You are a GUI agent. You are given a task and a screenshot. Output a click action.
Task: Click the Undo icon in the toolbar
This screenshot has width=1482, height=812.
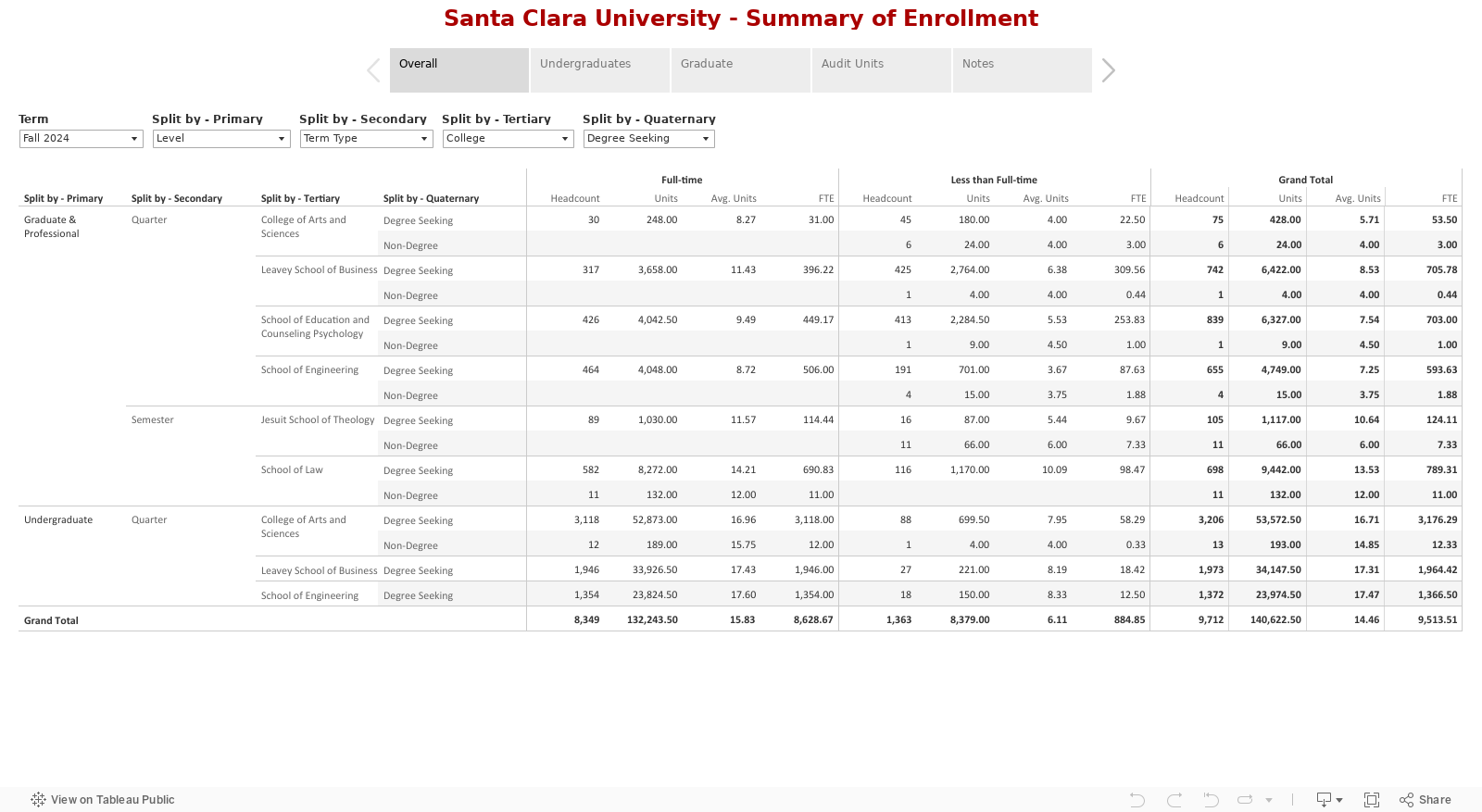[1137, 800]
